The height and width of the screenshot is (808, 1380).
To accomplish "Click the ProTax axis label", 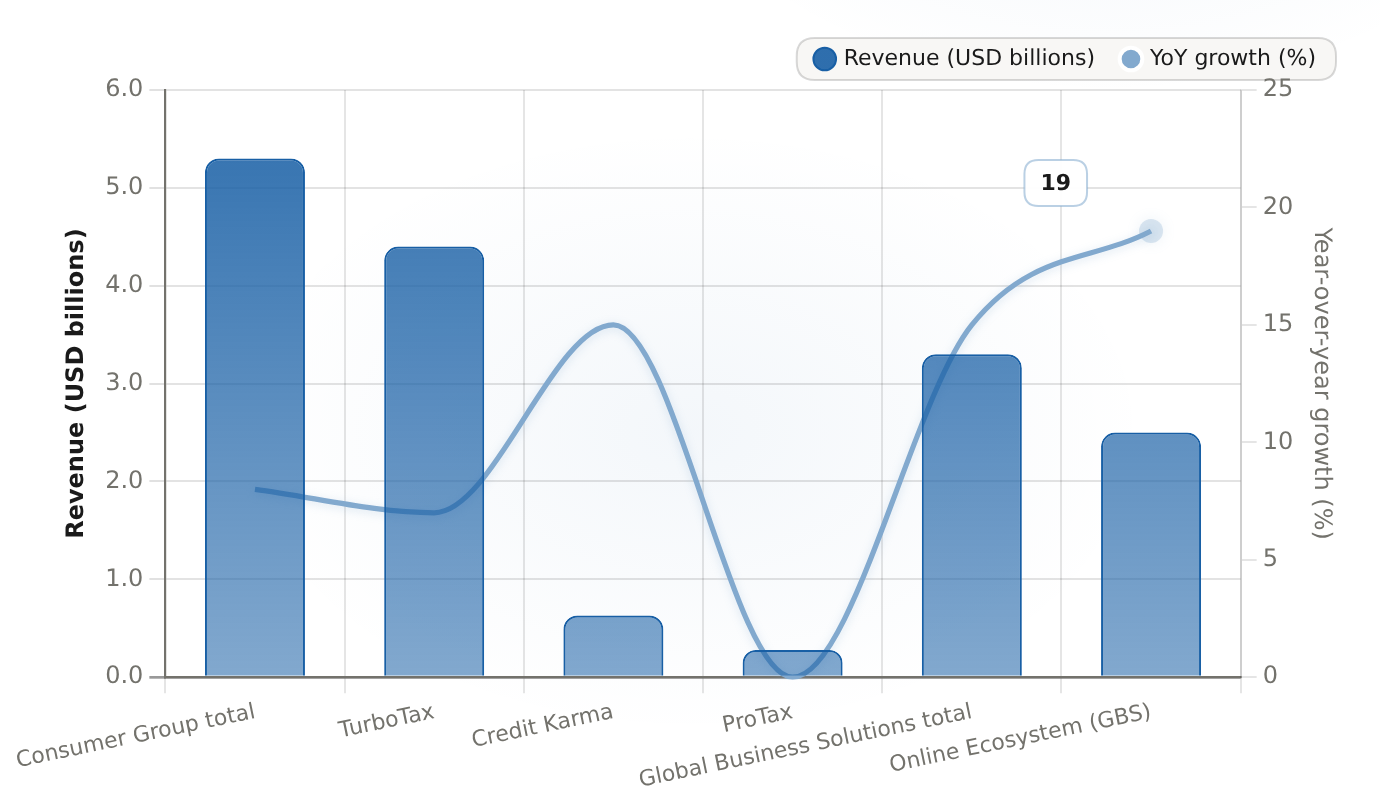I will (757, 717).
